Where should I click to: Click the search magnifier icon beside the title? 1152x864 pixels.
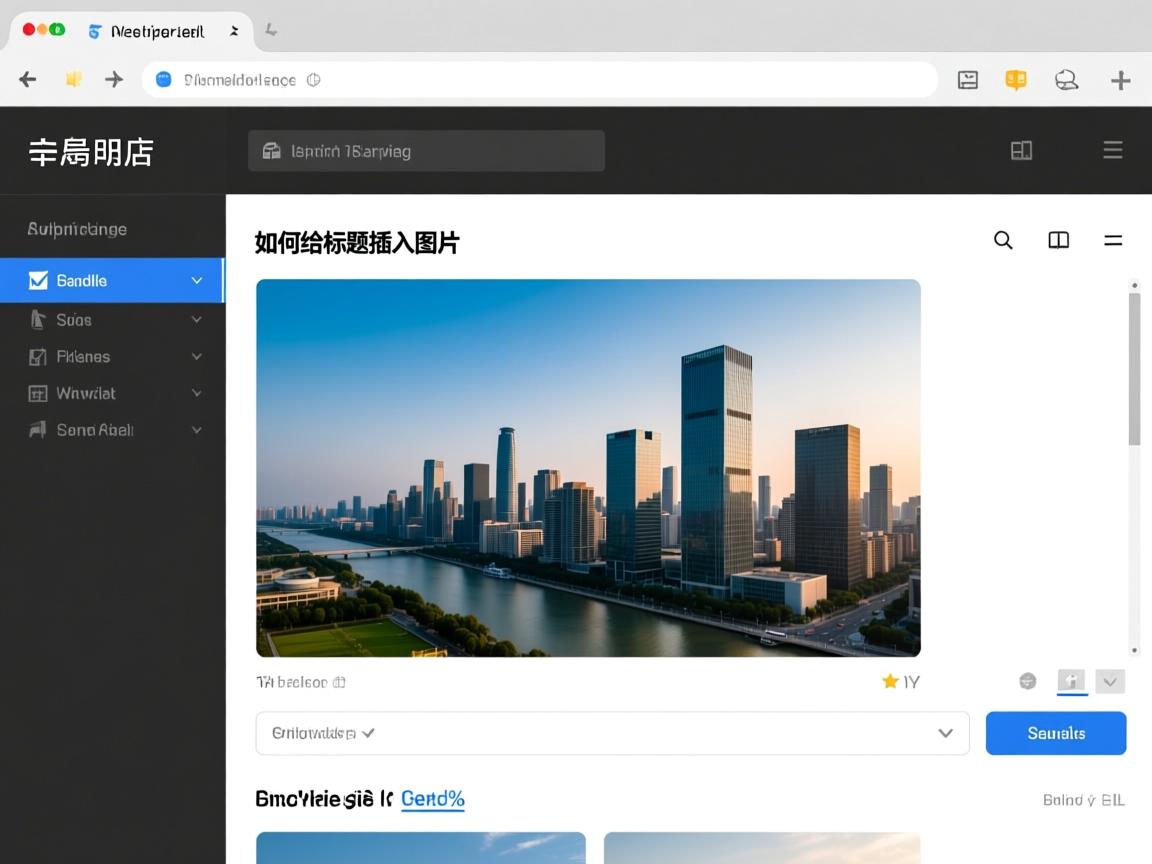(1003, 240)
